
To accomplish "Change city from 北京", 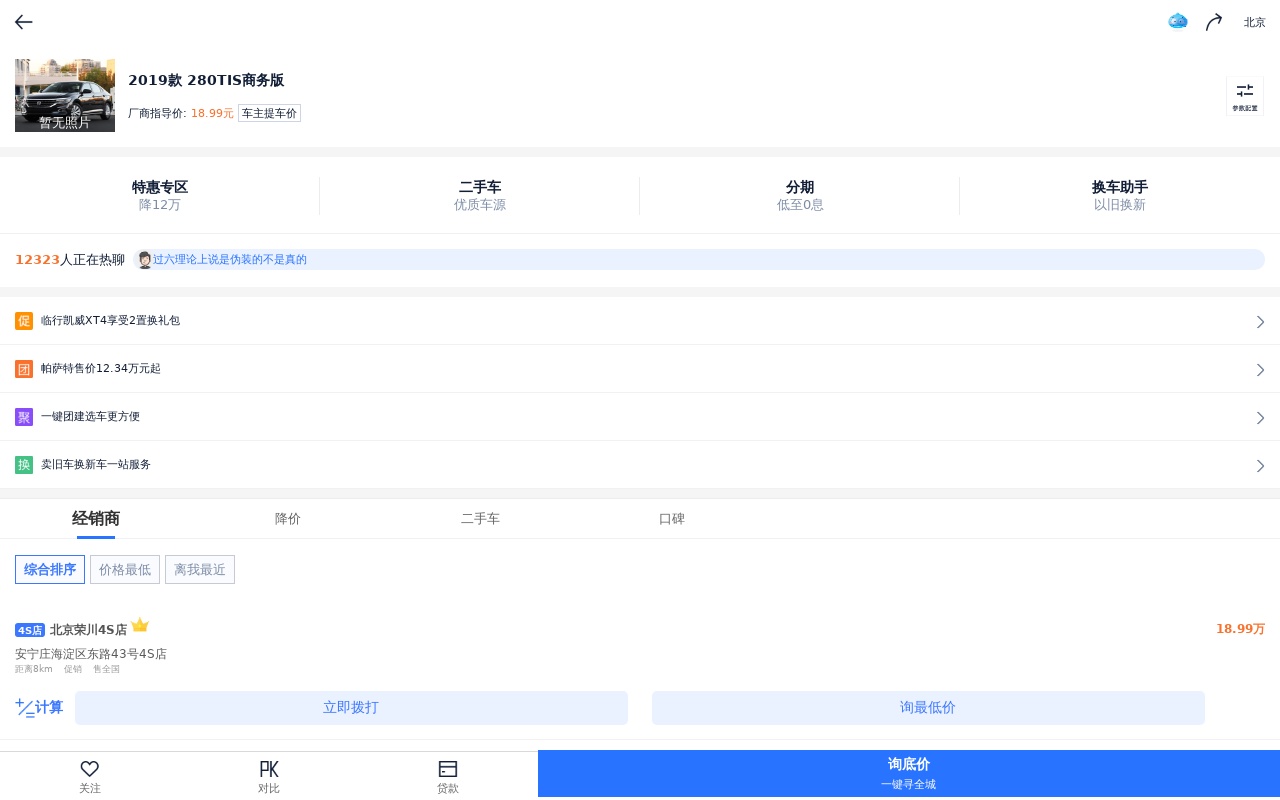I will pos(1254,22).
